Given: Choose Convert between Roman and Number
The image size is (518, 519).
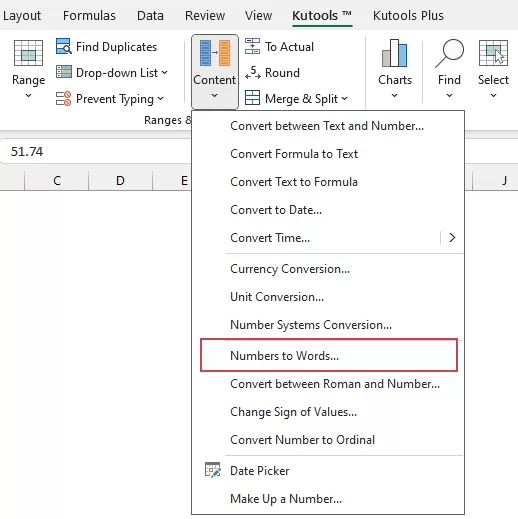Looking at the screenshot, I should pos(328,384).
